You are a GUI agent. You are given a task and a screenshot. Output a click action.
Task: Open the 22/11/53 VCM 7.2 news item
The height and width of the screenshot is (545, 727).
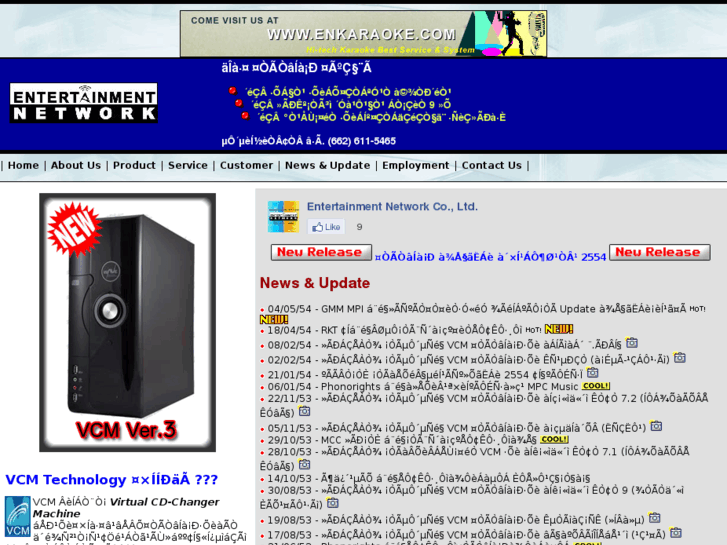coord(484,405)
